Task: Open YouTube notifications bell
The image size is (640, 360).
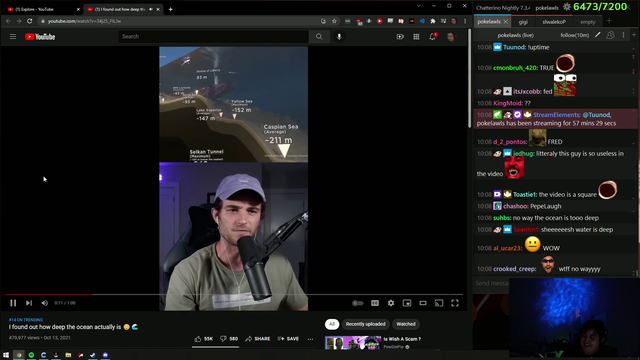Action: point(433,37)
